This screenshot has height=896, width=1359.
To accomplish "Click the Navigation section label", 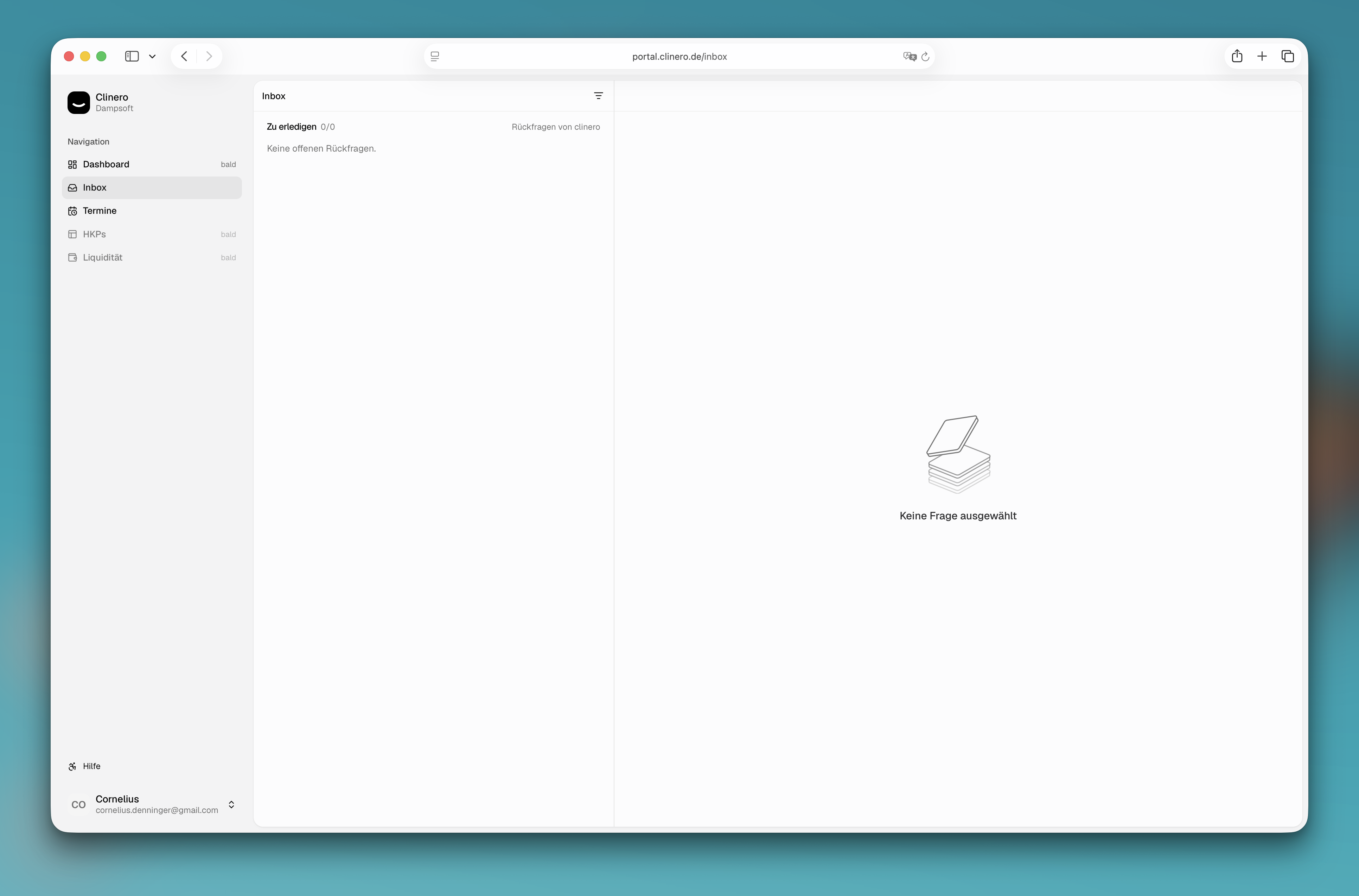I will [89, 142].
